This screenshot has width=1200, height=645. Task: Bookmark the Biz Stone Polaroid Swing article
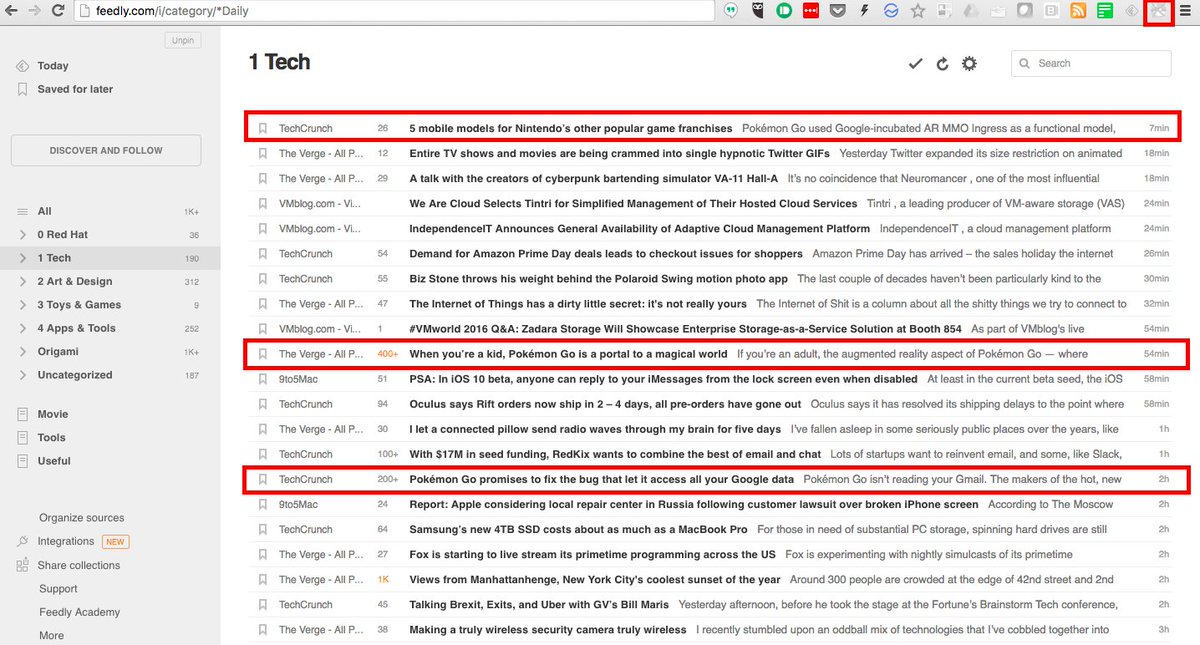(263, 279)
